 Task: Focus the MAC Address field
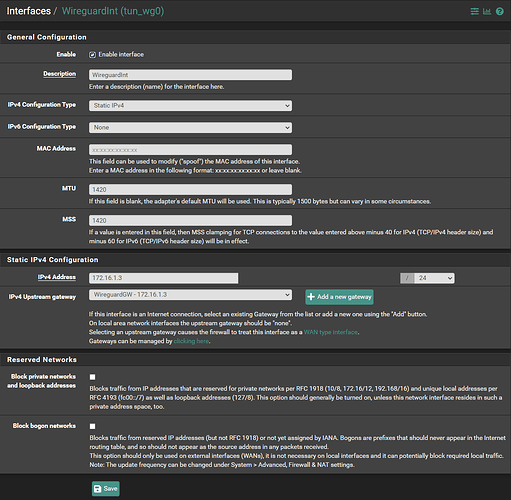(x=190, y=150)
